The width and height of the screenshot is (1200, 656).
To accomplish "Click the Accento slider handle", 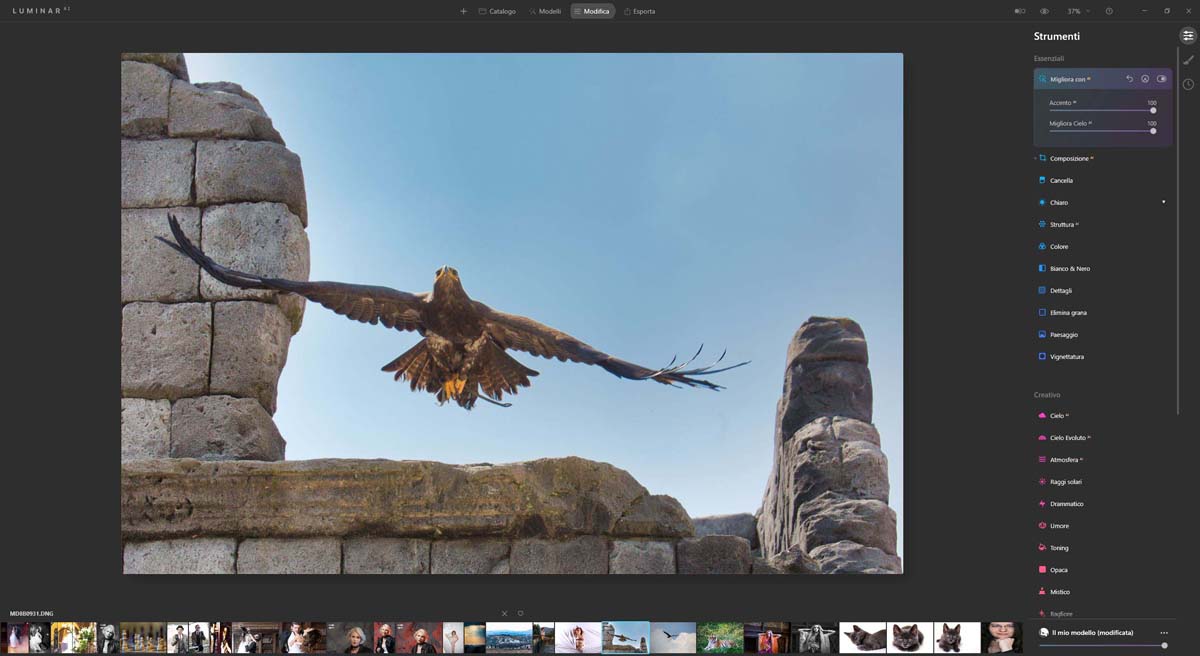I will (x=1153, y=111).
